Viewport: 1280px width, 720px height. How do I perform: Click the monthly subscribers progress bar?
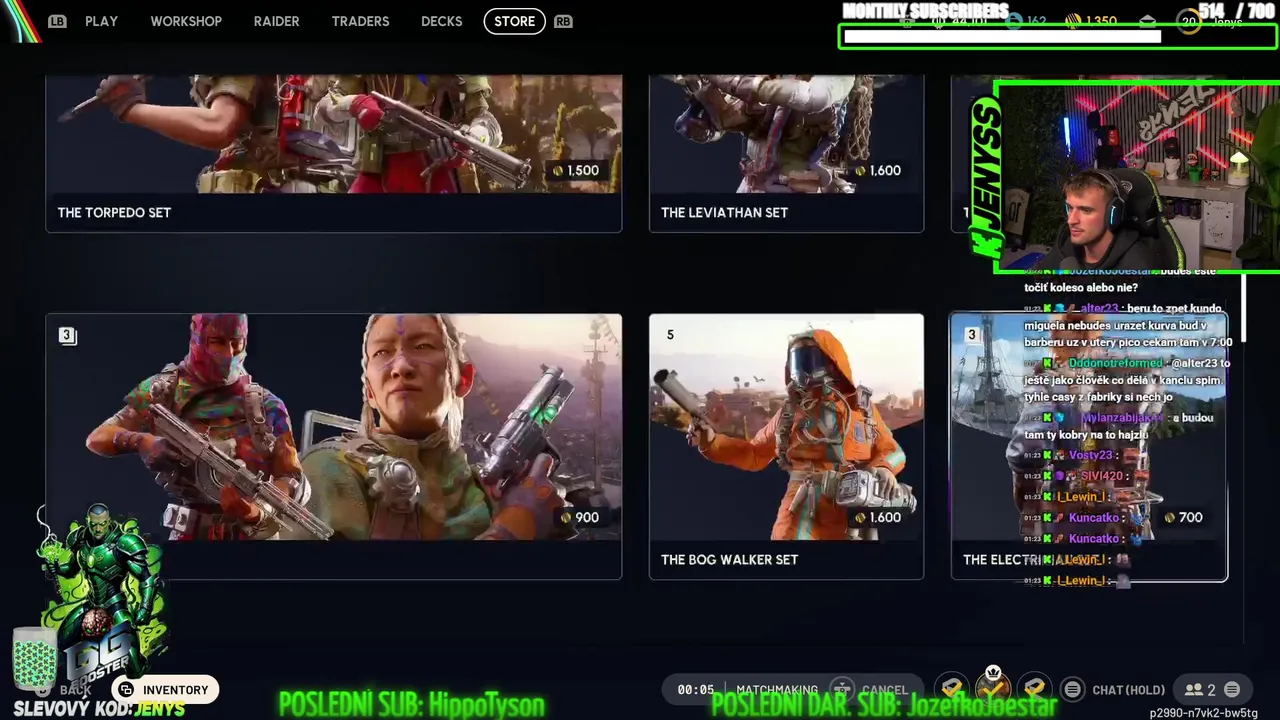pyautogui.click(x=1058, y=37)
